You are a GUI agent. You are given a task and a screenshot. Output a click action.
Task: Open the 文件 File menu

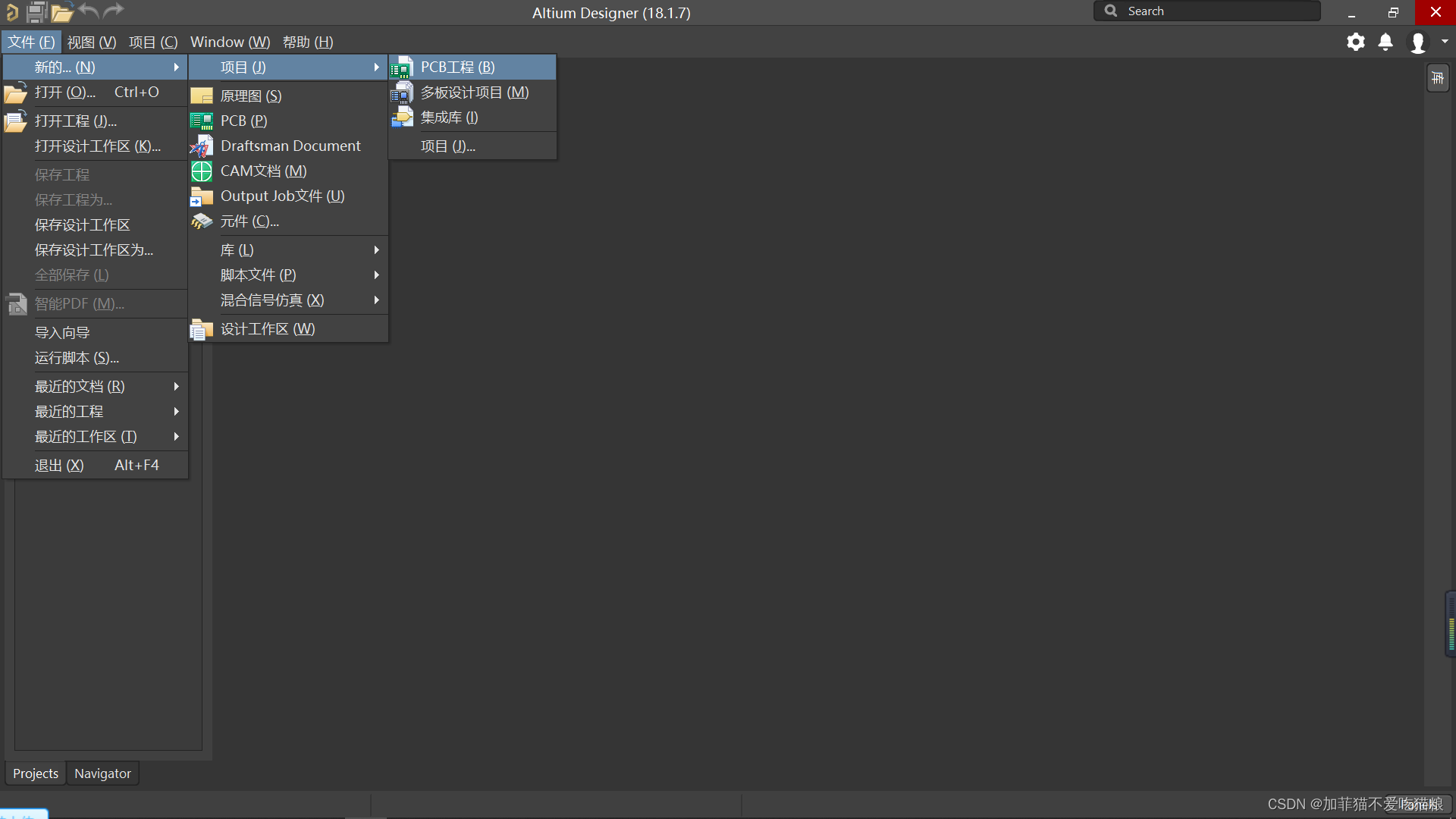[30, 42]
